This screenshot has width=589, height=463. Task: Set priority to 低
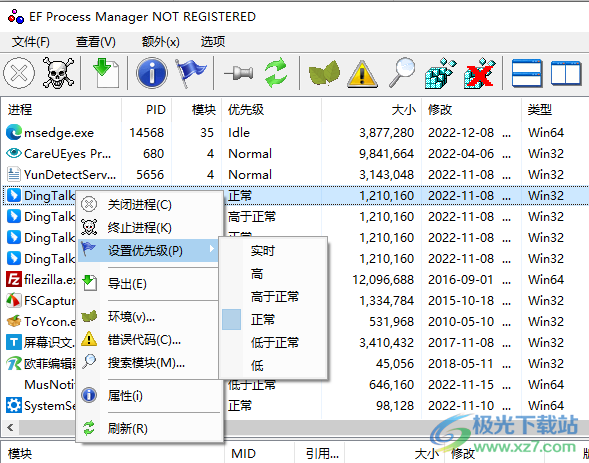pos(273,365)
